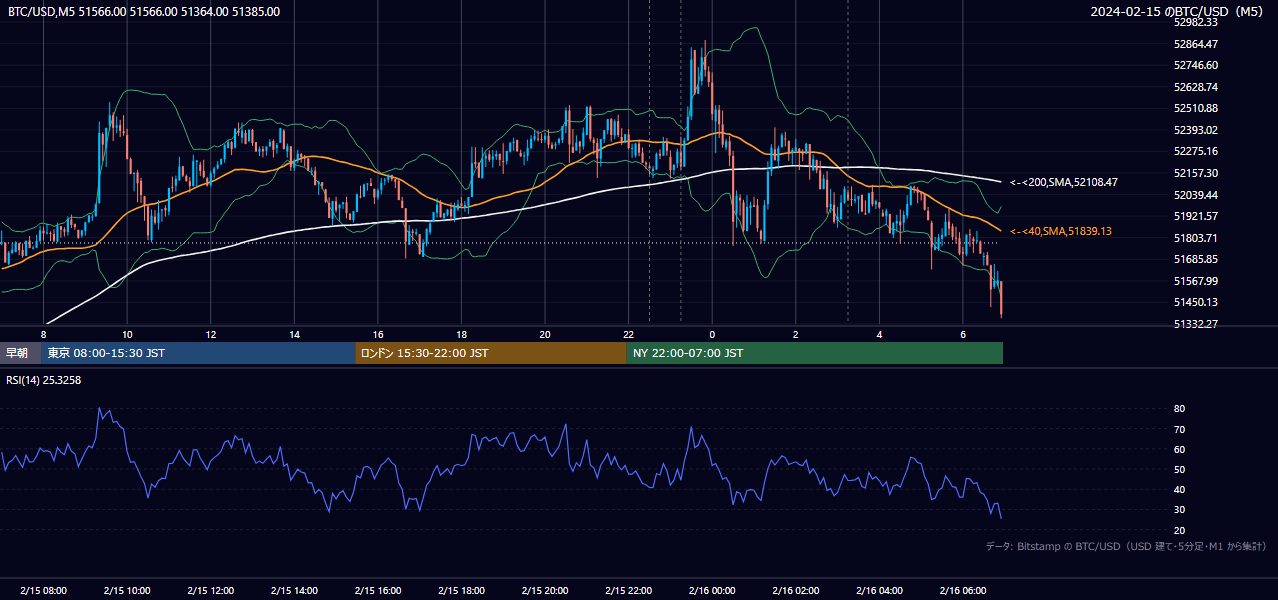Click hour tick 20 on price chart axis
Viewport: 1278px width, 600px height.
(x=545, y=334)
